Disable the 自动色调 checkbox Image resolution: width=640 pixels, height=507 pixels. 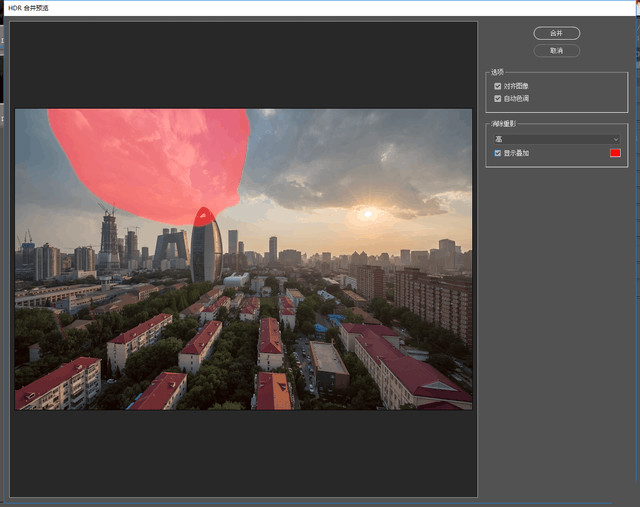pos(498,98)
